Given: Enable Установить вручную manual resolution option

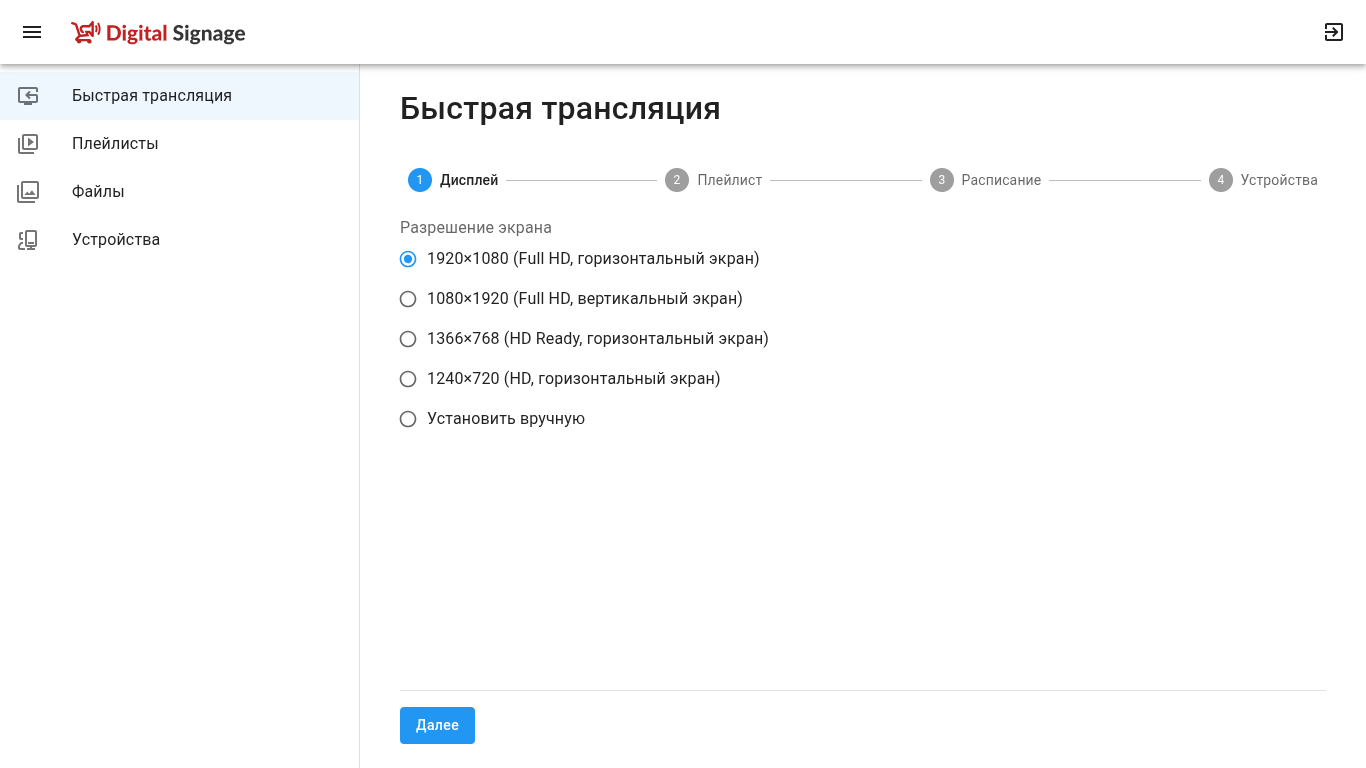Looking at the screenshot, I should click(x=408, y=419).
